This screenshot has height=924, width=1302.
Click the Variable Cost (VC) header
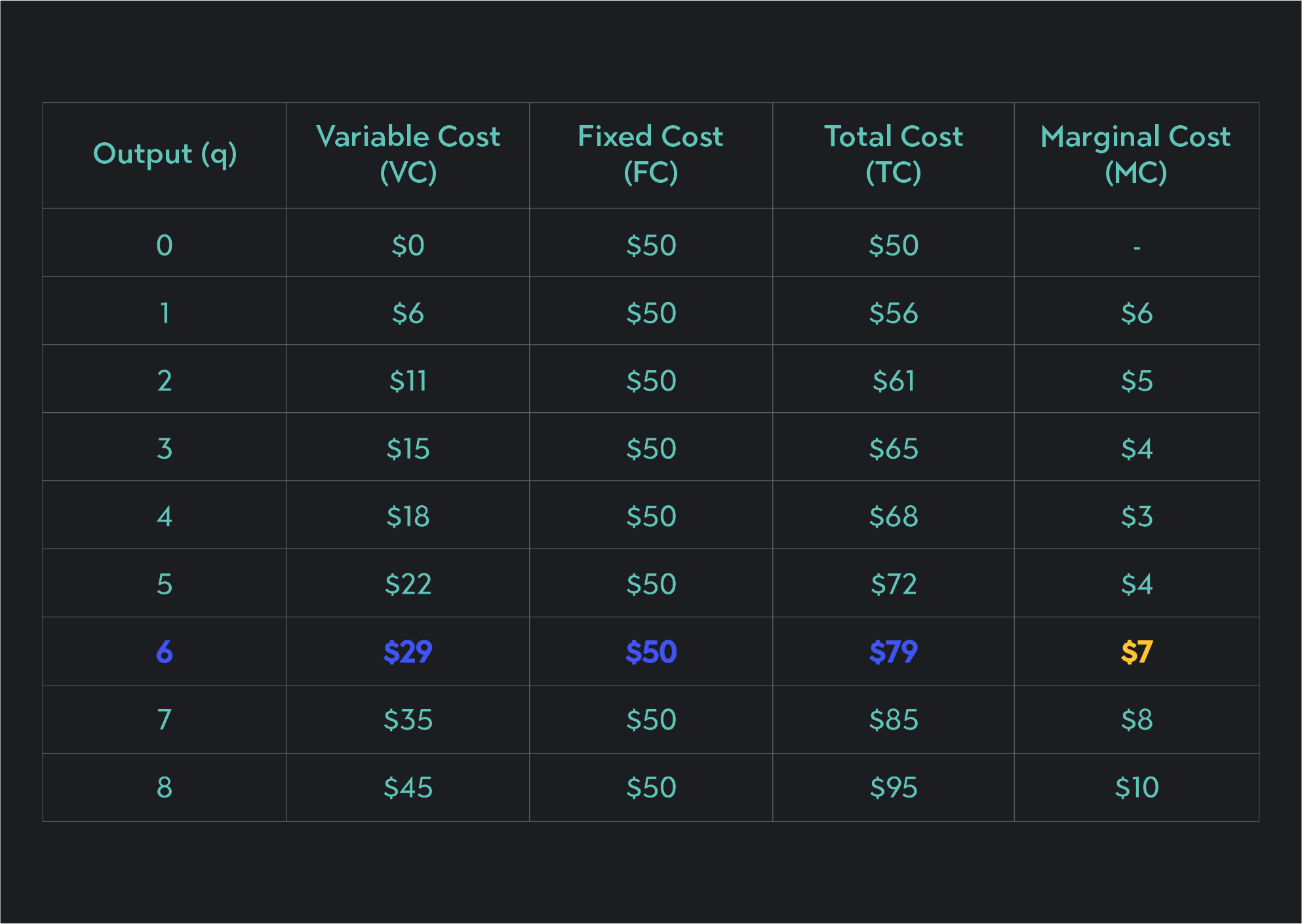(x=408, y=154)
